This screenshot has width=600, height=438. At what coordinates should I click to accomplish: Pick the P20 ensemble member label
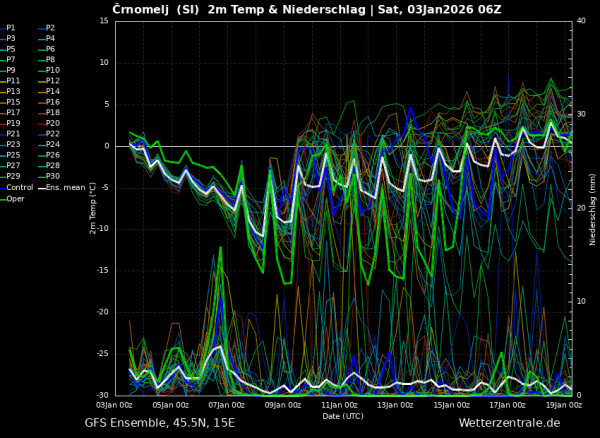[49, 123]
